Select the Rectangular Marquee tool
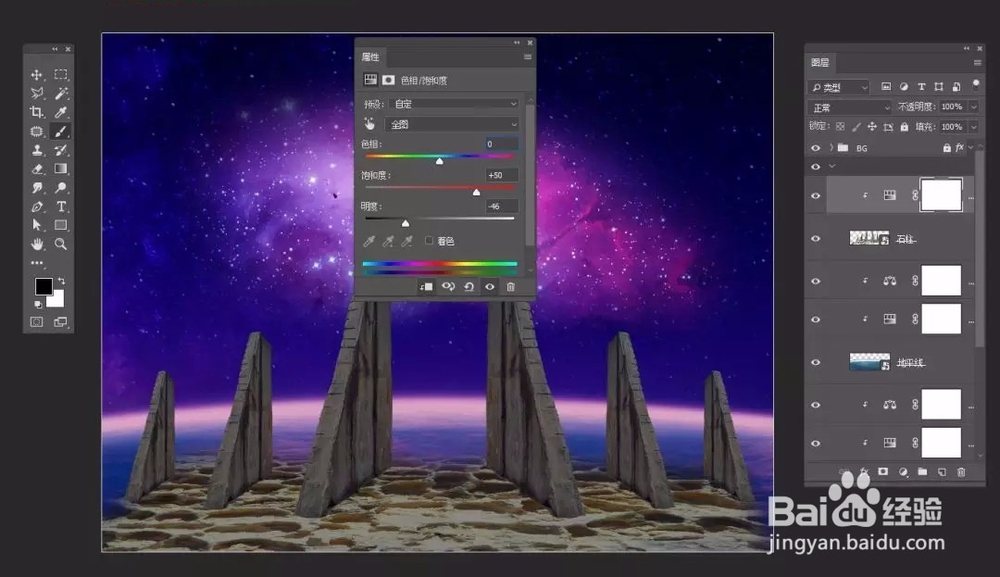The width and height of the screenshot is (1000, 577). [61, 75]
